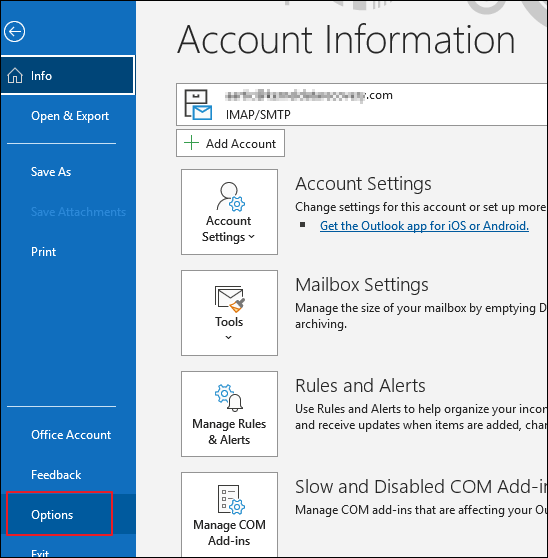The width and height of the screenshot is (548, 558).
Task: Click the Account Settings person-gear icon
Action: pos(230,196)
